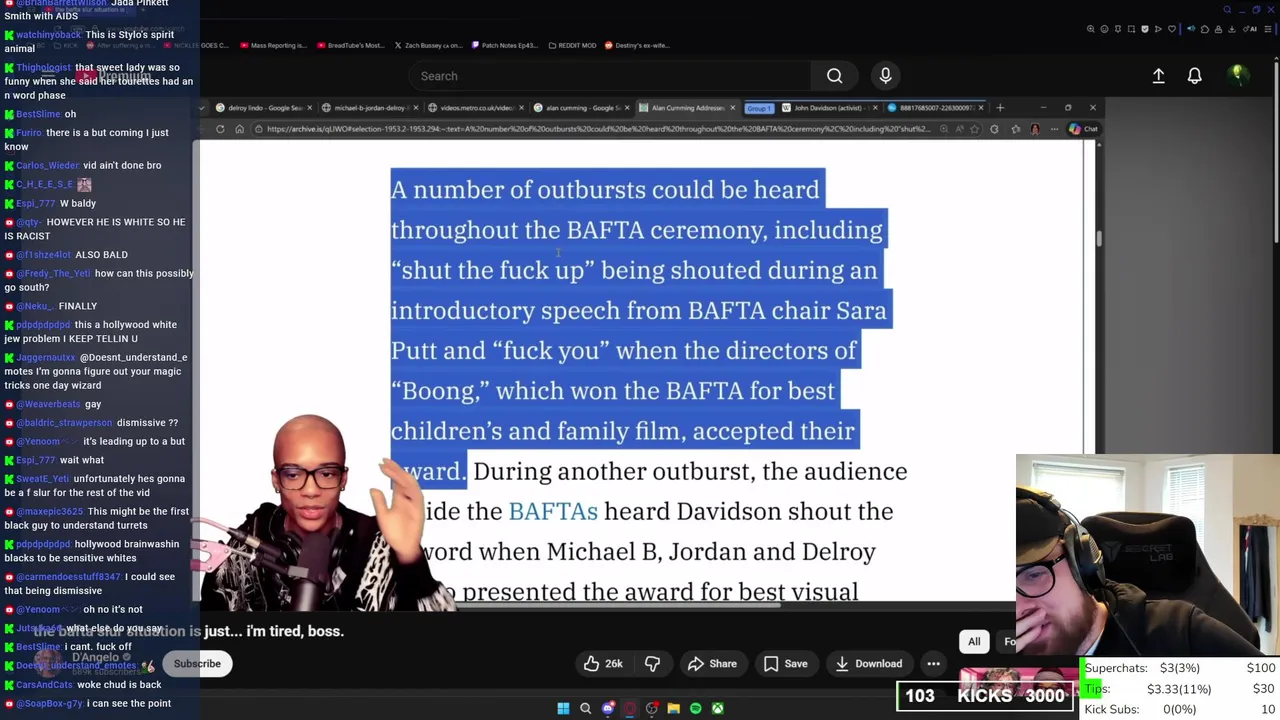Click the article page vertical scrollbar
1280x720 pixels.
[x=1099, y=237]
